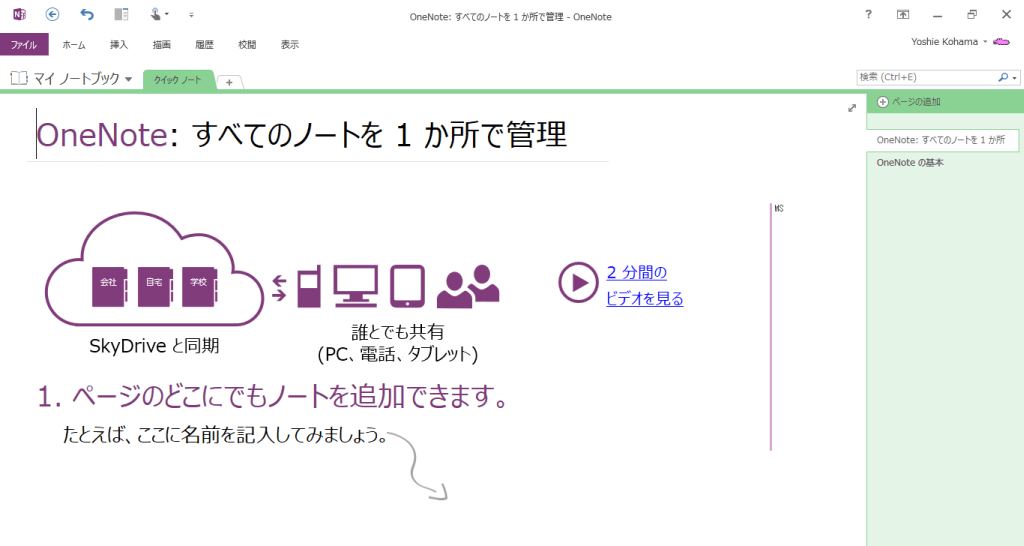Play the 2 分間の video button
1024x546 pixels.
(578, 283)
